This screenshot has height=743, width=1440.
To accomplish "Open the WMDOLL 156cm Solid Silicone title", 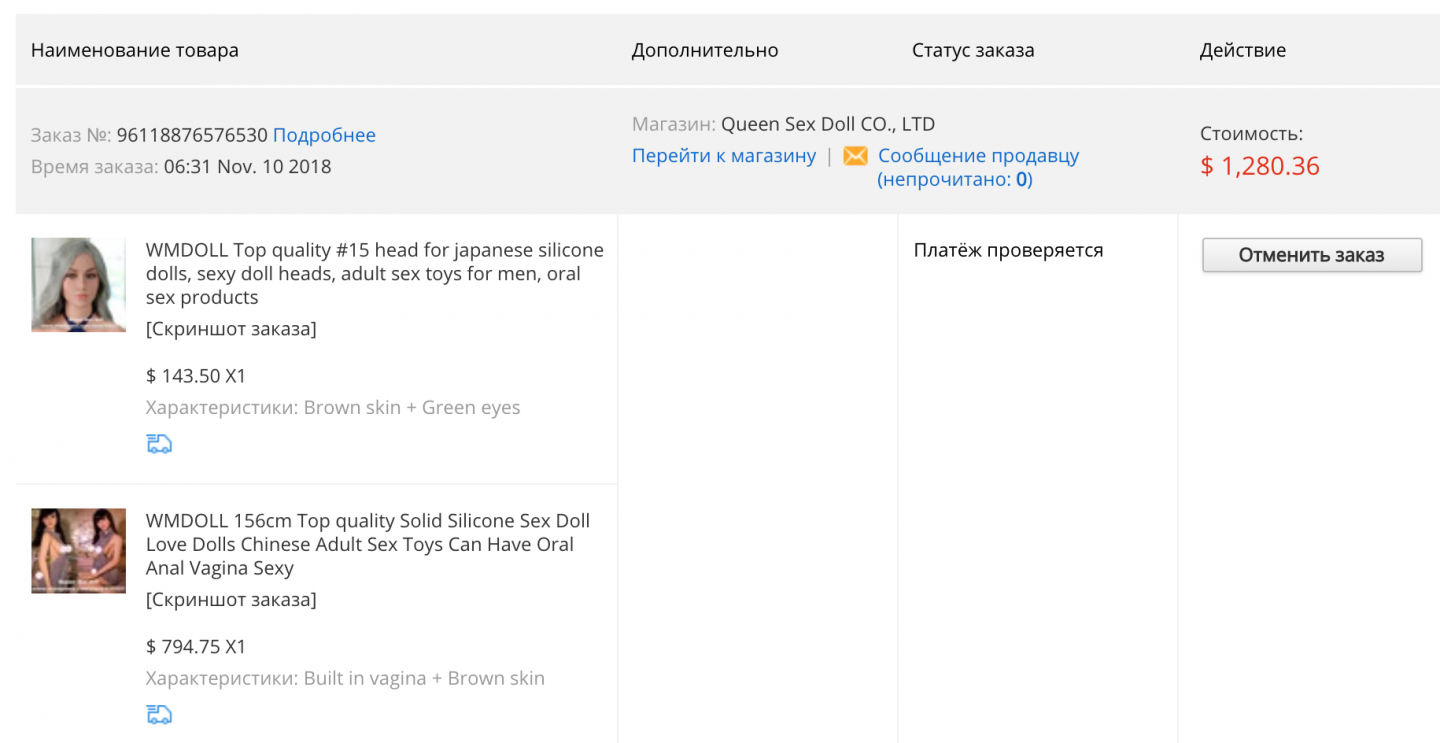I will (x=368, y=544).
